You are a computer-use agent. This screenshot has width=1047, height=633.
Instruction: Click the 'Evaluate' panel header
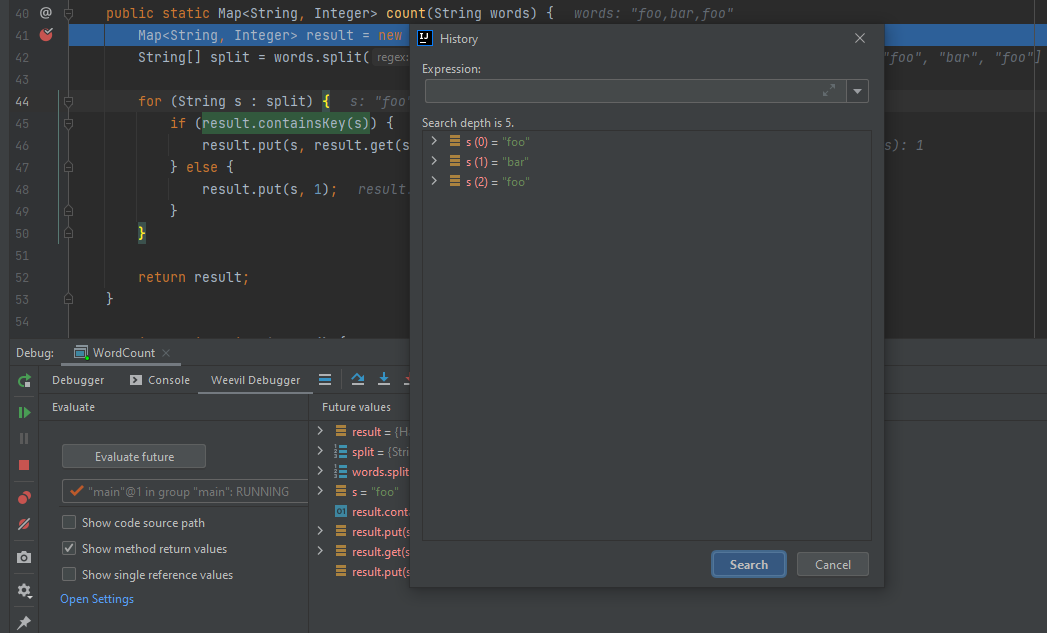73,407
